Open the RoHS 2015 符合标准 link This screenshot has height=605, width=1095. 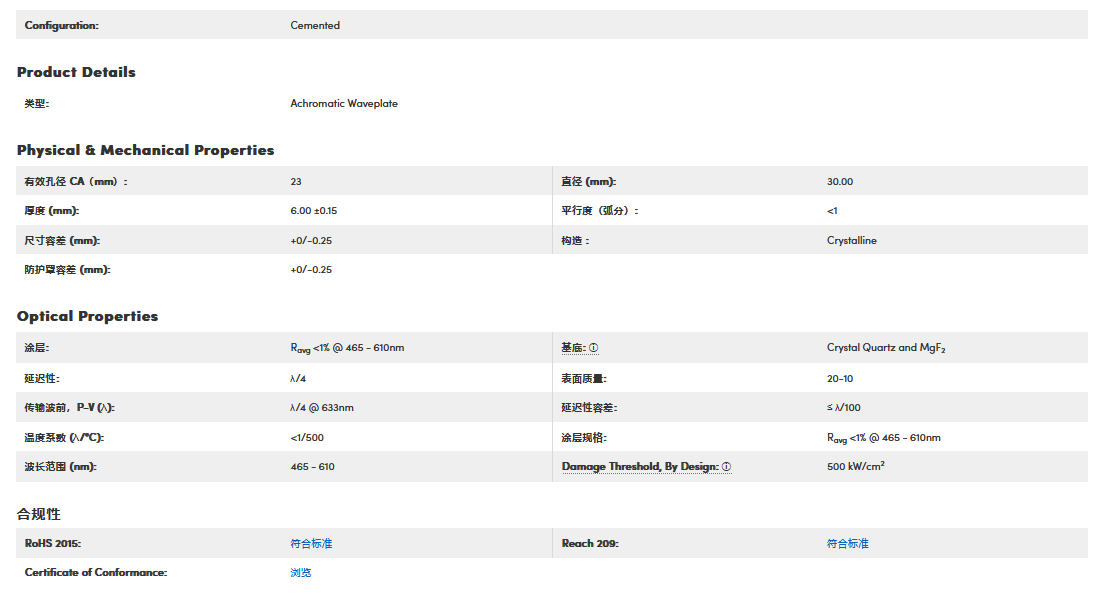[311, 543]
